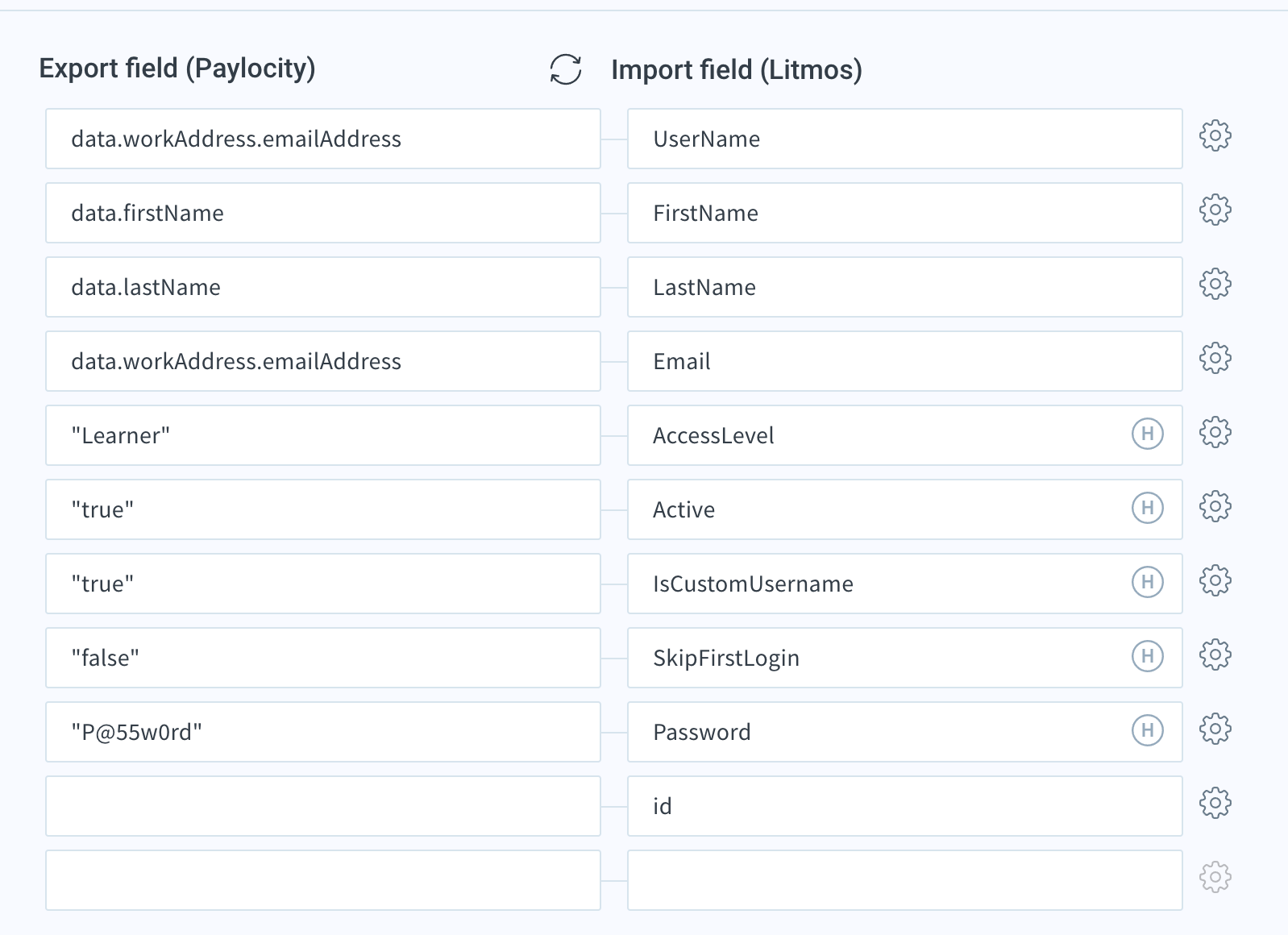Click the Export field (Paylocity) heading

pos(177,69)
